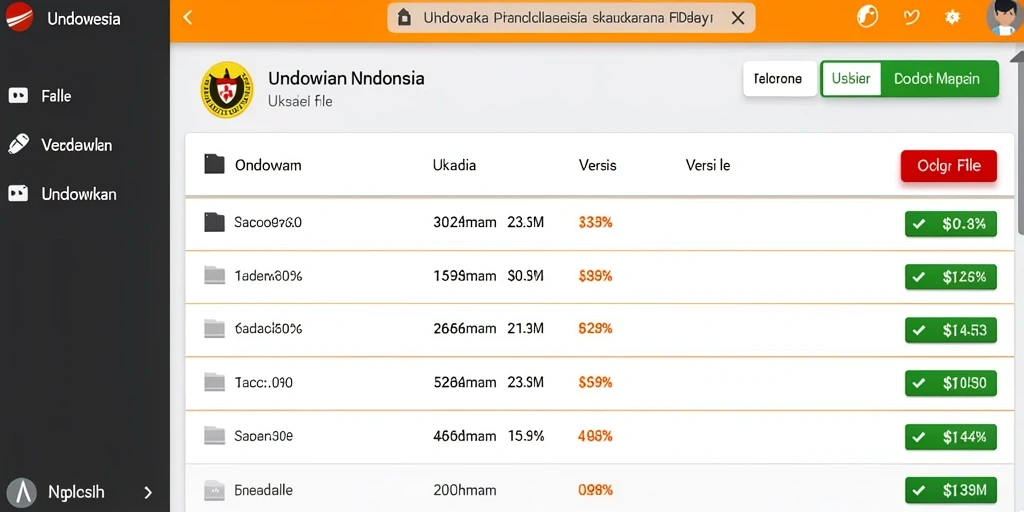The image size is (1024, 512).
Task: Close the Undovaka notification banner
Action: click(738, 18)
